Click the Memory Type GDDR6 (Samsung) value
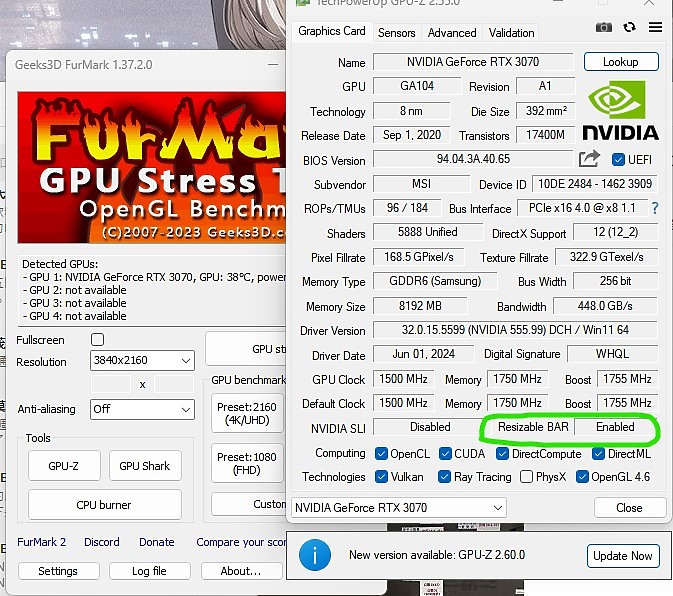The height and width of the screenshot is (596, 673). [x=435, y=281]
